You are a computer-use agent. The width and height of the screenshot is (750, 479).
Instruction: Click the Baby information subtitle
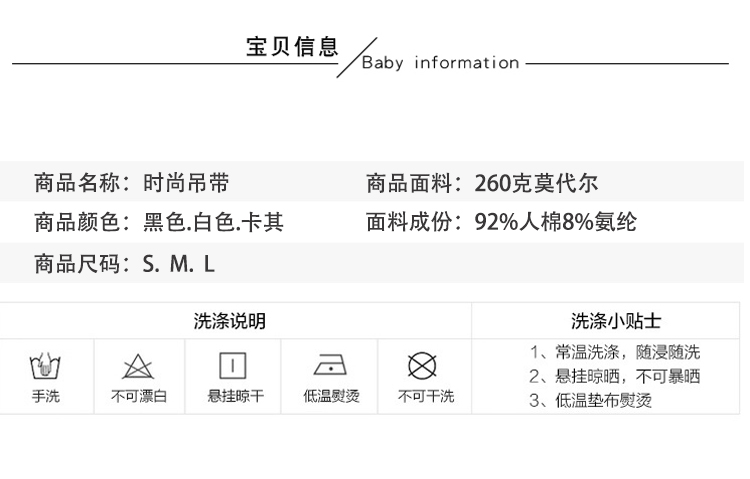[x=440, y=63]
